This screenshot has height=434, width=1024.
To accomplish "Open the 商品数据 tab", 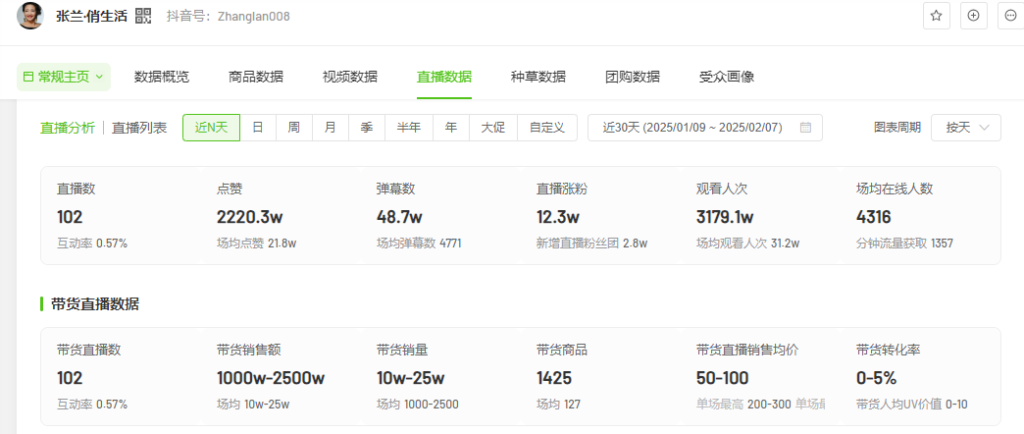I will tap(255, 77).
